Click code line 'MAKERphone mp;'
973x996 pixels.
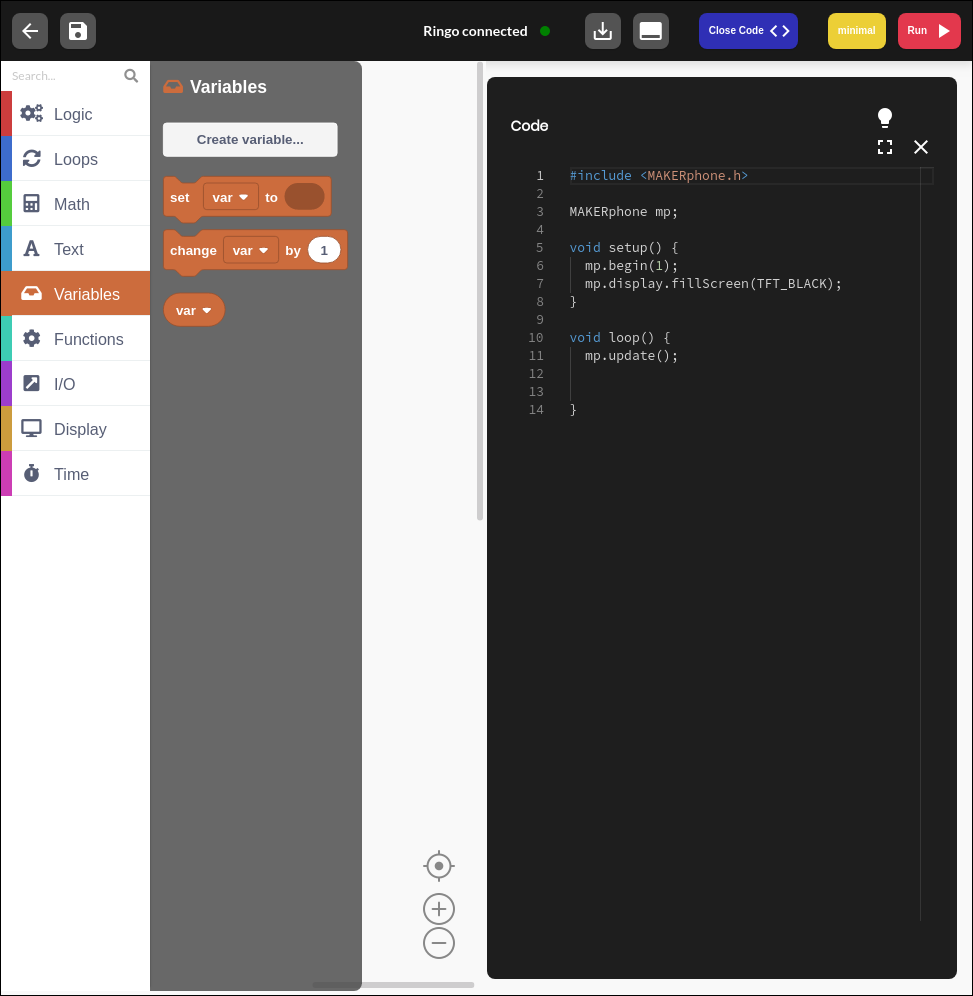624,212
